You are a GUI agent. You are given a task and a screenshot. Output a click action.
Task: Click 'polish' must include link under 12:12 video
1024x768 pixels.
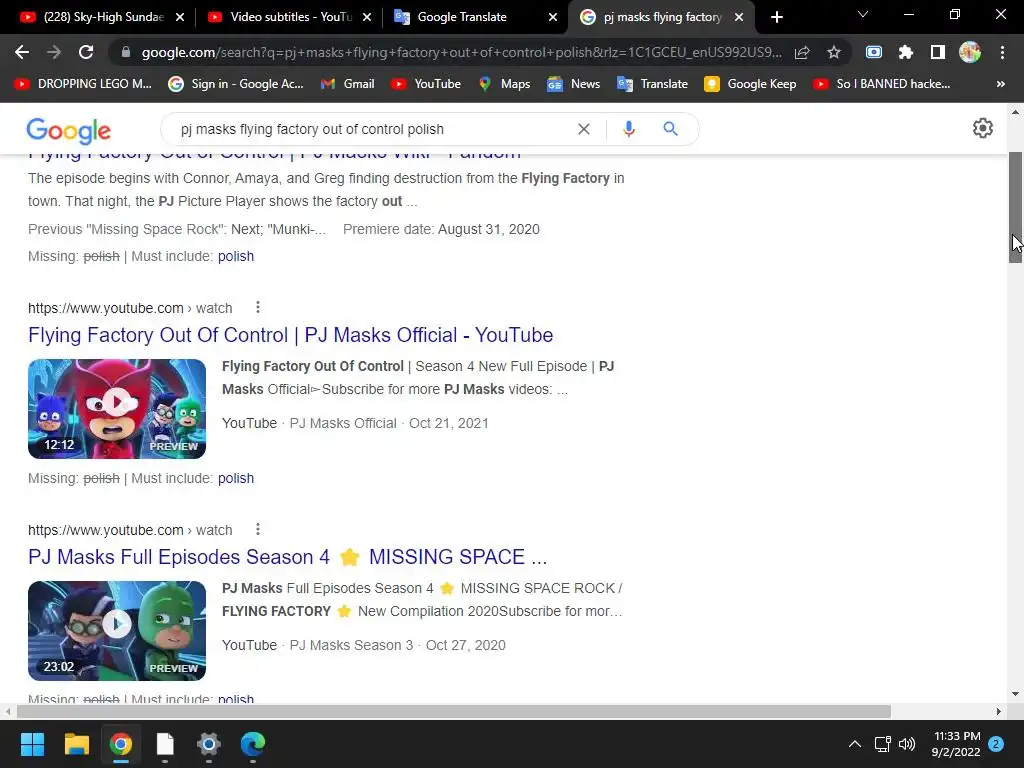click(x=236, y=478)
